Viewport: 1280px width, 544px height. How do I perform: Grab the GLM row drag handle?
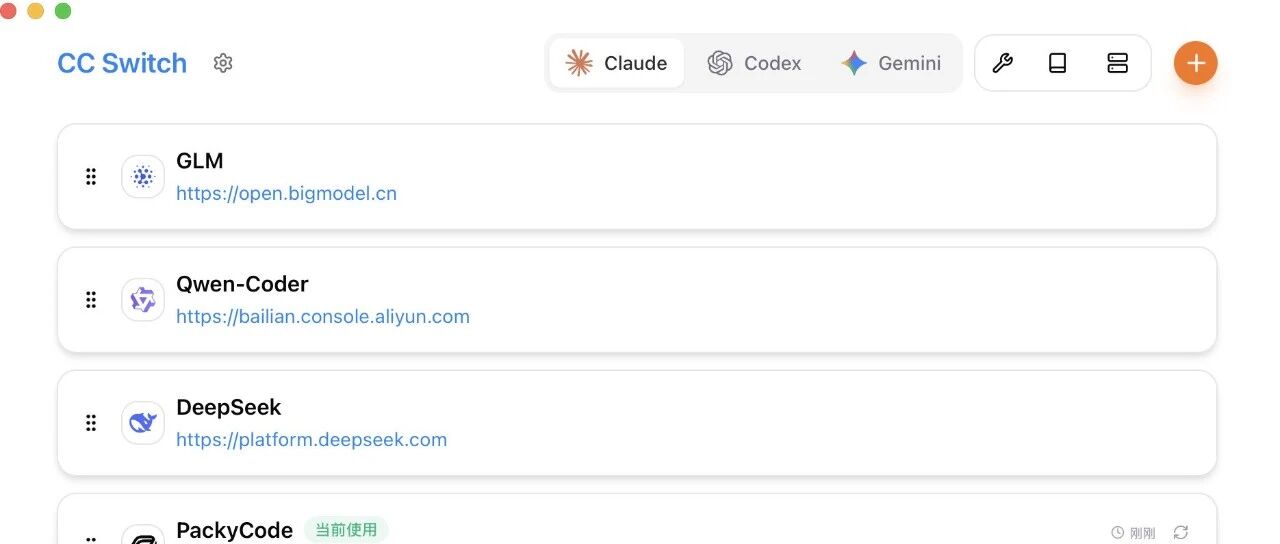(91, 177)
